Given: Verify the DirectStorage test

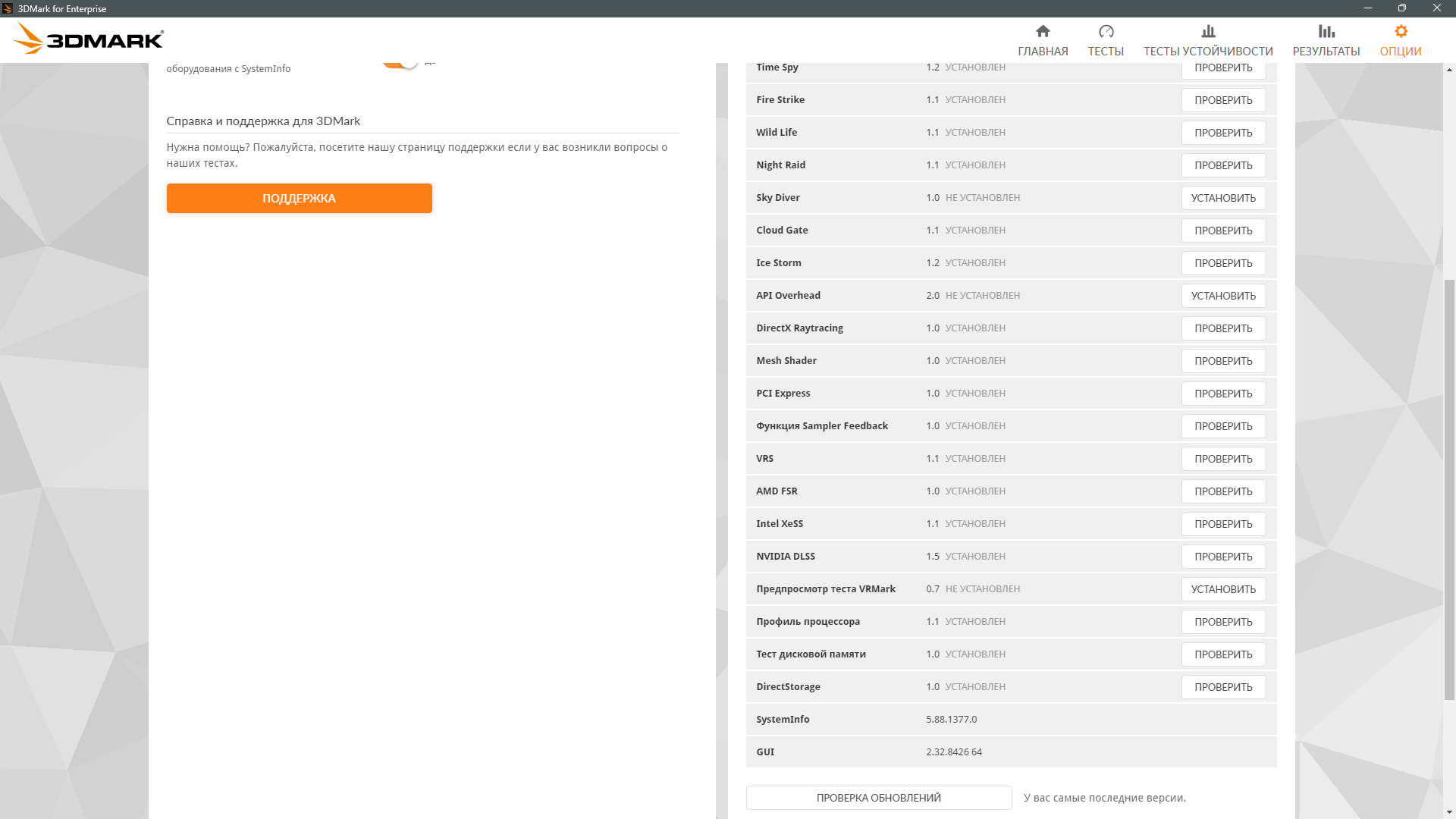Looking at the screenshot, I should tap(1223, 687).
